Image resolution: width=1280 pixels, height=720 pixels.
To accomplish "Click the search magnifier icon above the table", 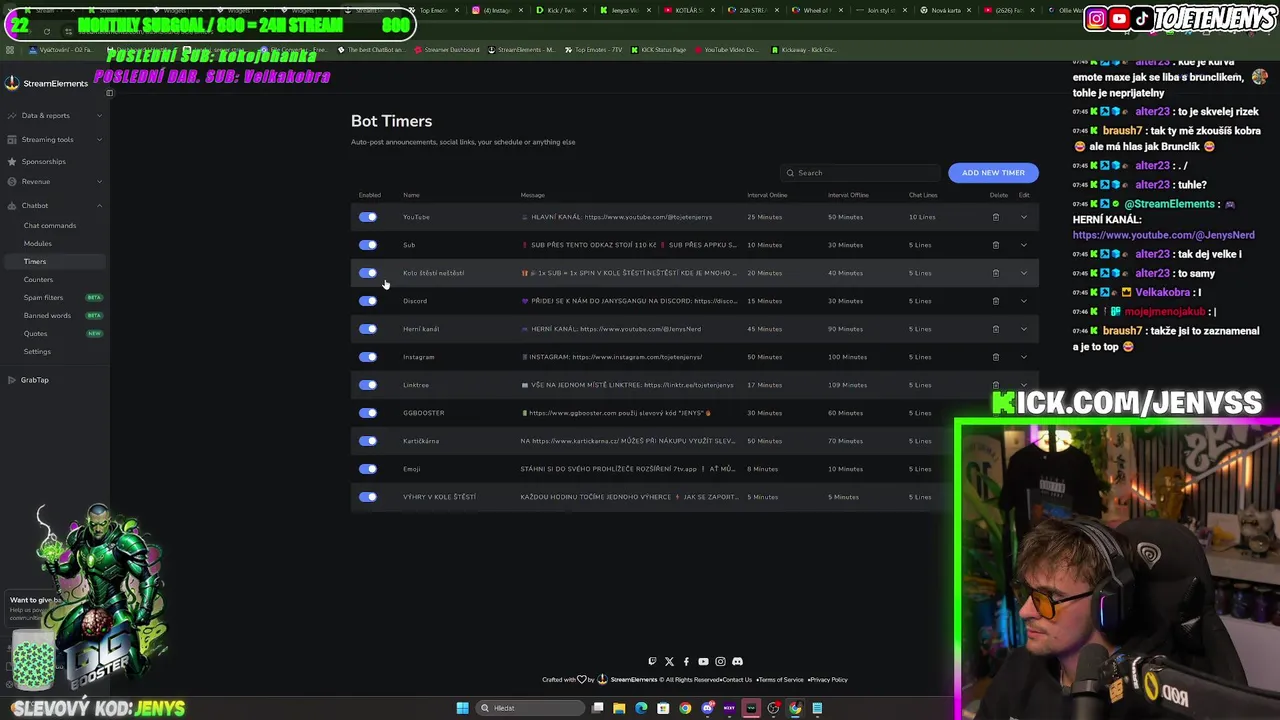I will coord(790,173).
